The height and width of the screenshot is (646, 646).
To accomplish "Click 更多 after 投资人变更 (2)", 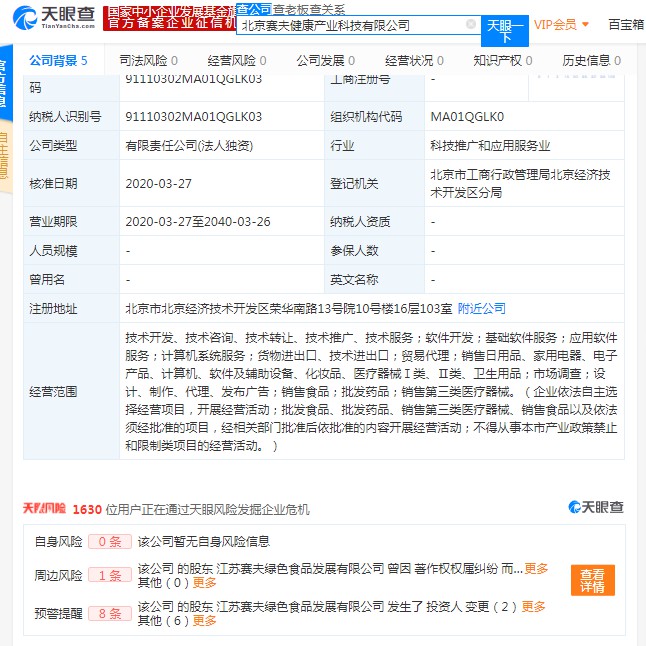I will coord(533,606).
